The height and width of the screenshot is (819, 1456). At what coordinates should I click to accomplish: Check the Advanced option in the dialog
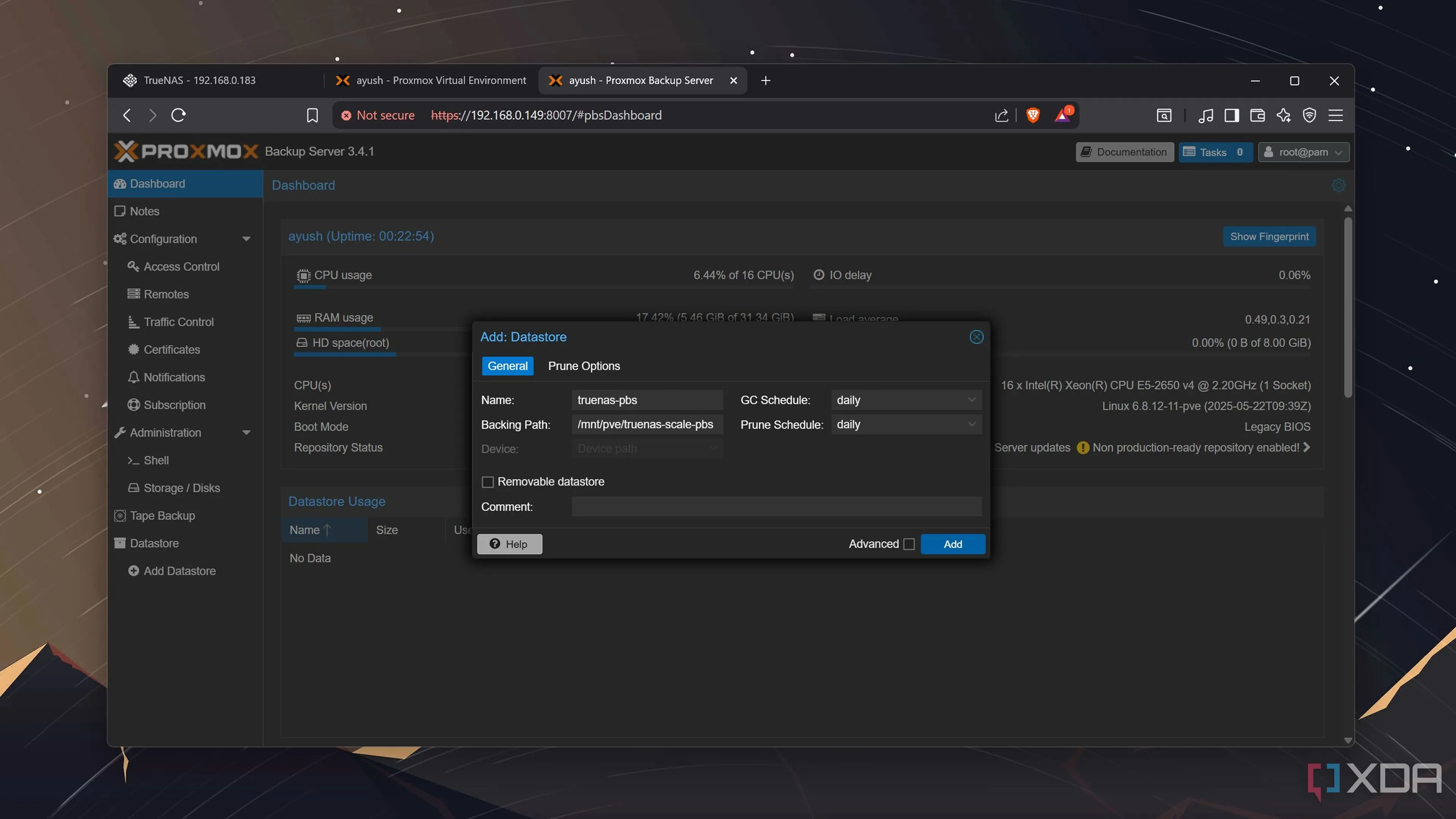click(909, 544)
